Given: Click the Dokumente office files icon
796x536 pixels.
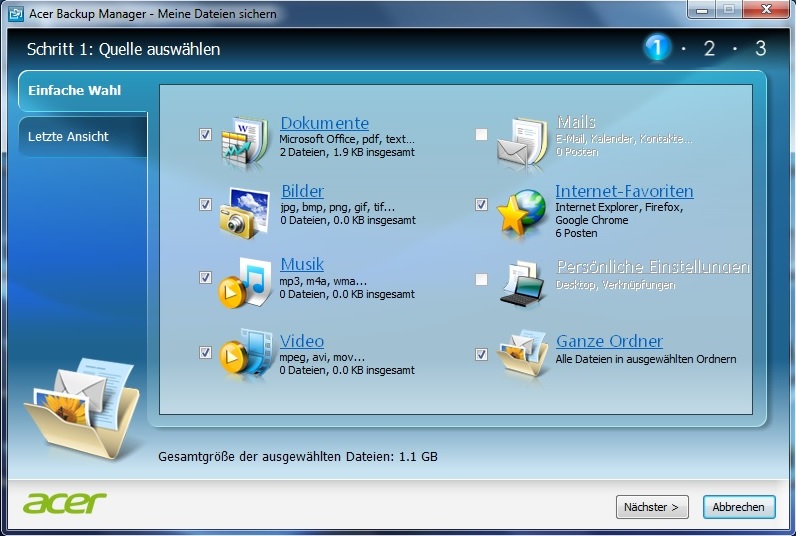Looking at the screenshot, I should tap(245, 142).
